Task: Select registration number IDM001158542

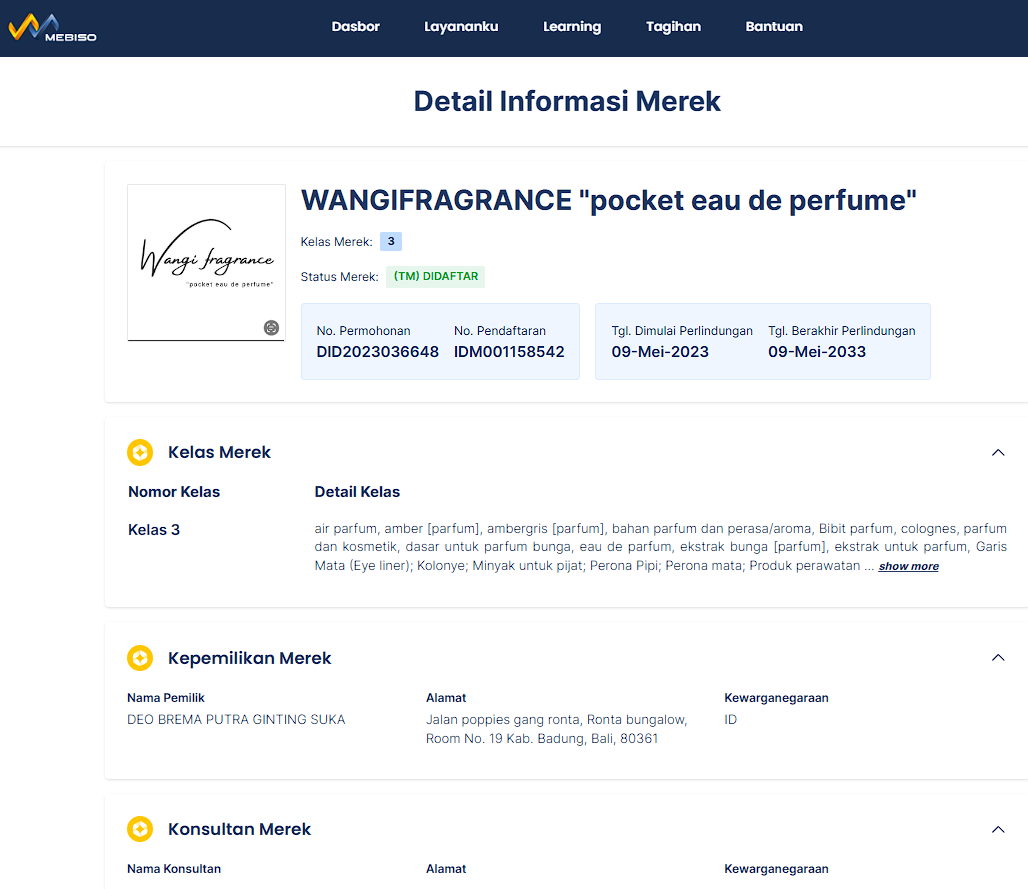Action: pyautogui.click(x=509, y=352)
